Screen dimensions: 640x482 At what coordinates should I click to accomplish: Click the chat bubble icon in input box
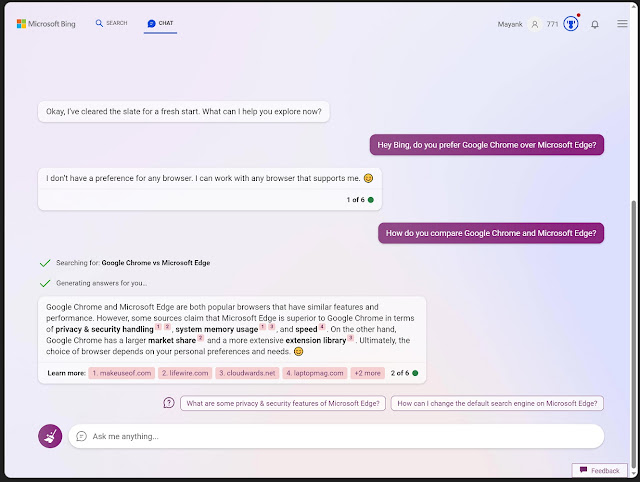point(82,436)
